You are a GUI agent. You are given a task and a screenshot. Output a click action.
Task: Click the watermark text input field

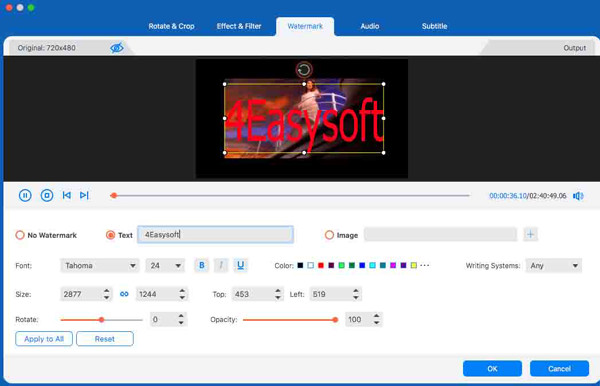215,235
